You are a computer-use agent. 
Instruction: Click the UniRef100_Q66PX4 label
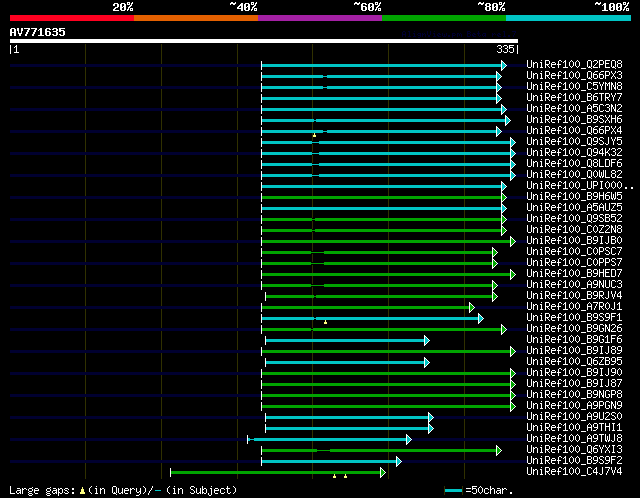(x=574, y=131)
